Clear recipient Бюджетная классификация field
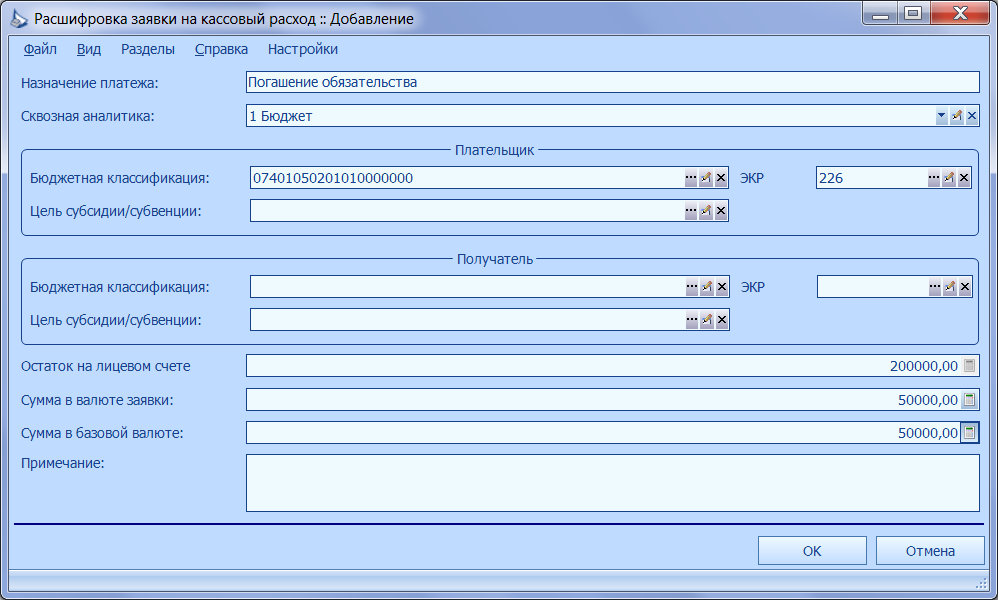 [x=722, y=287]
